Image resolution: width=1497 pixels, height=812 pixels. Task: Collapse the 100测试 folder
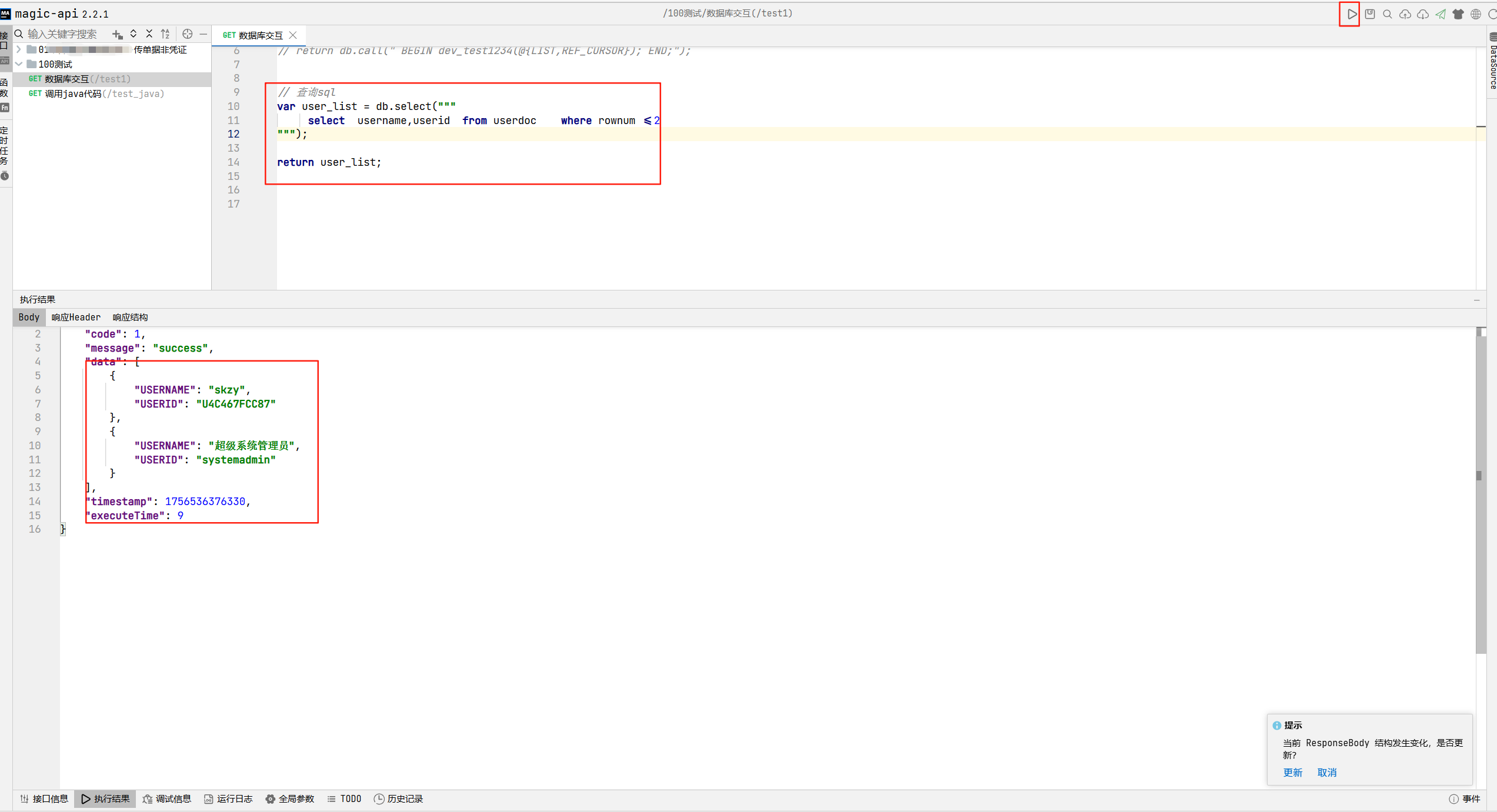pyautogui.click(x=19, y=64)
